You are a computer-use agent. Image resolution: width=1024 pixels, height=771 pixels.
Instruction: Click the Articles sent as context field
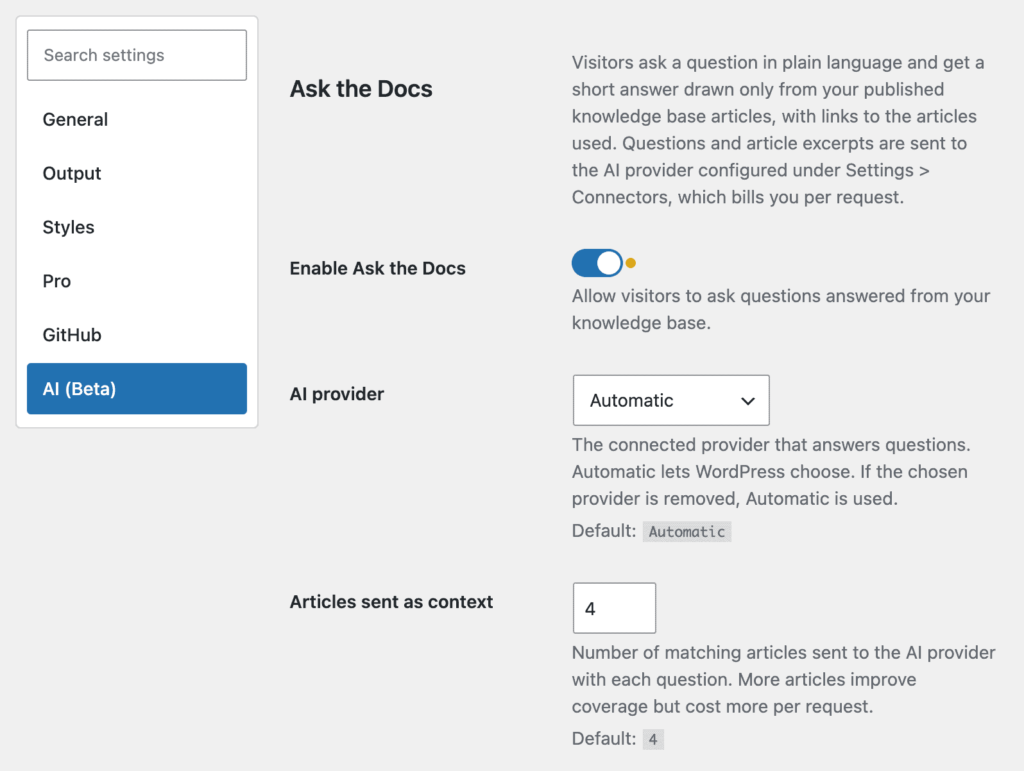[614, 608]
